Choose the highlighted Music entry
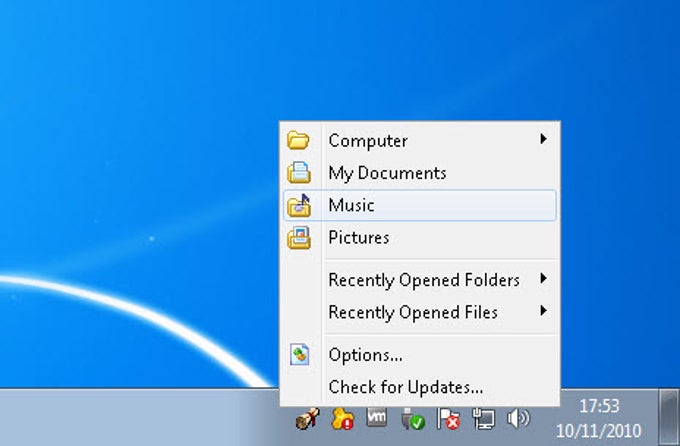The height and width of the screenshot is (446, 680). tap(420, 205)
